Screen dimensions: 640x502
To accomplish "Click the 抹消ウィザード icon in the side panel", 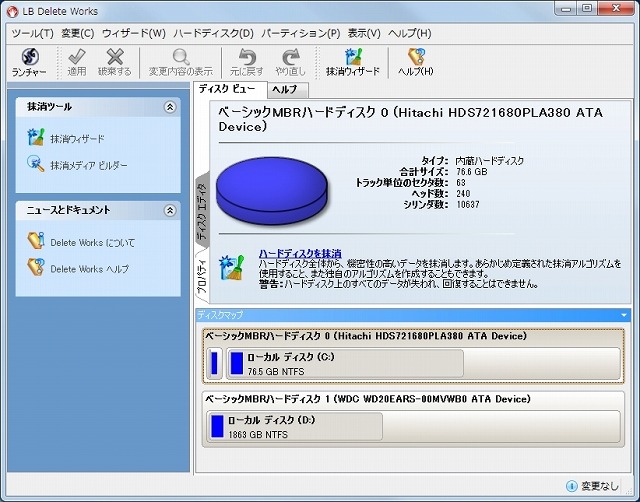I will 36,138.
